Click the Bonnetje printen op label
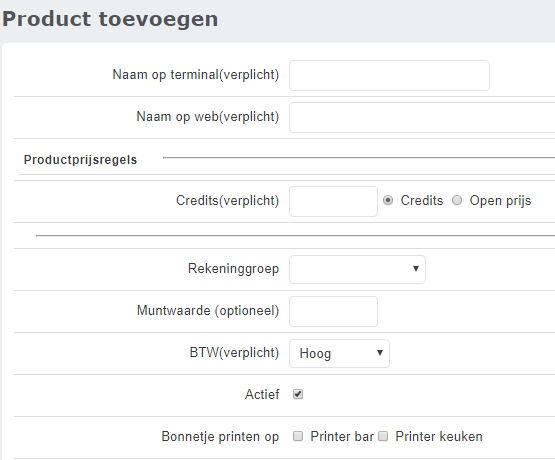The image size is (555, 460). pos(220,437)
